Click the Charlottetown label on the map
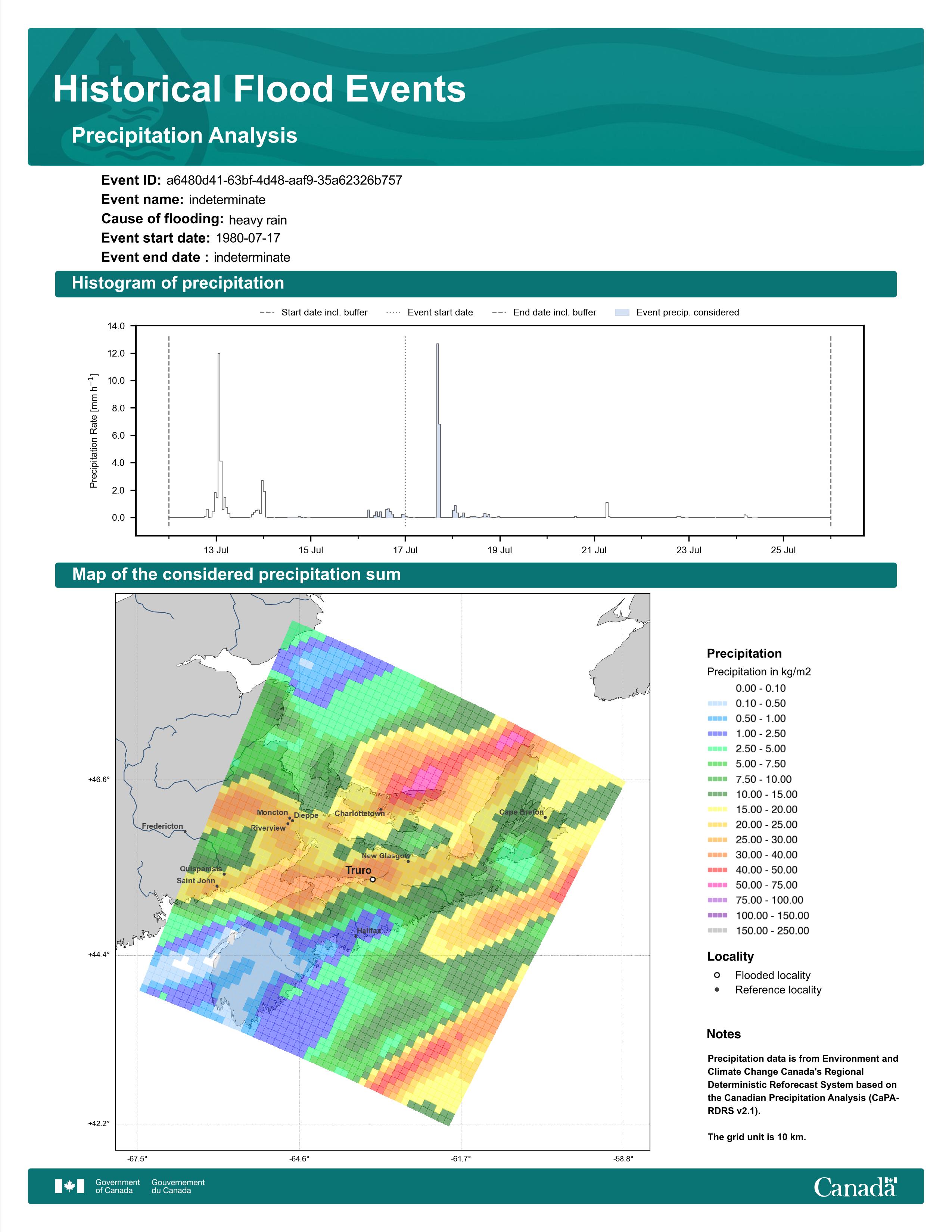The height and width of the screenshot is (1232, 952). point(359,813)
